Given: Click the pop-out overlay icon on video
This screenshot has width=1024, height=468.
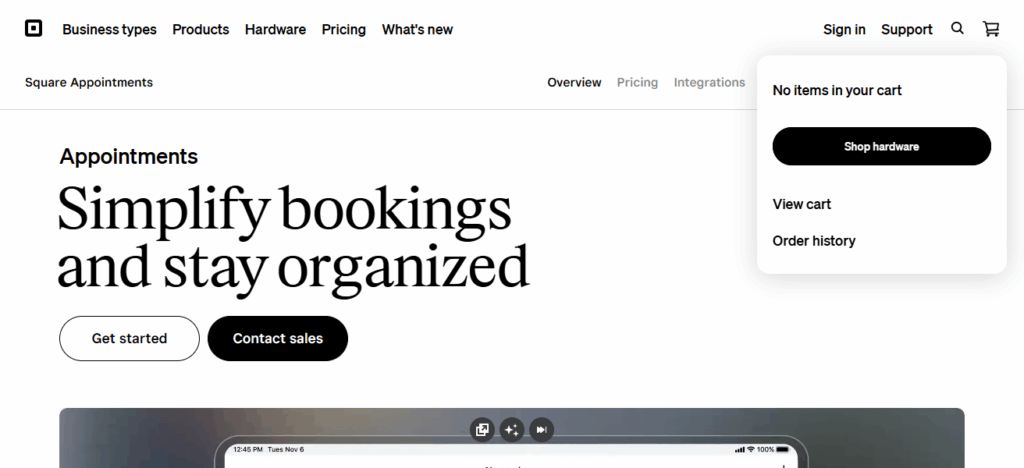Looking at the screenshot, I should (x=483, y=429).
